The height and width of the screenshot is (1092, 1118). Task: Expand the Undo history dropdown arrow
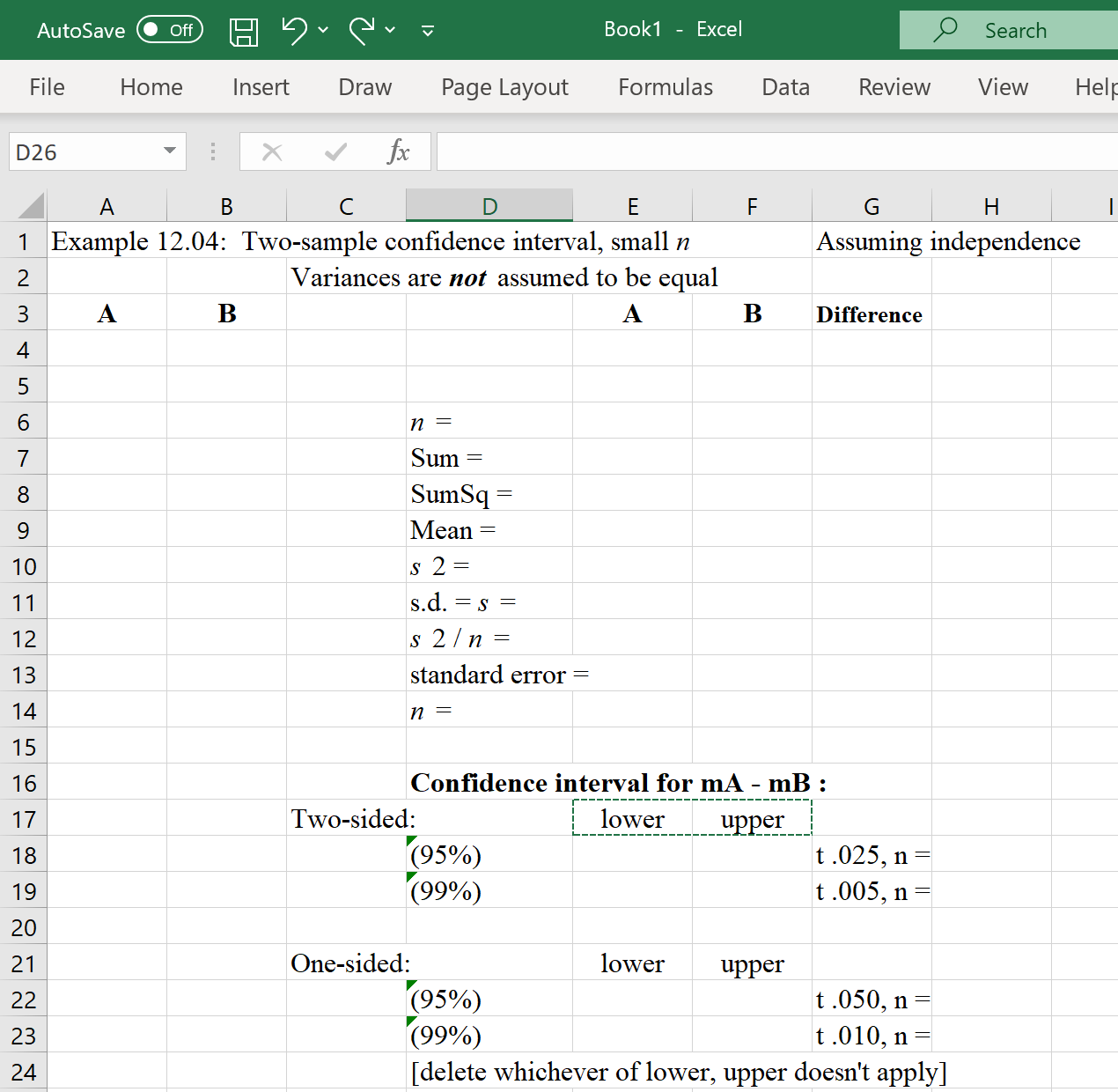(322, 30)
